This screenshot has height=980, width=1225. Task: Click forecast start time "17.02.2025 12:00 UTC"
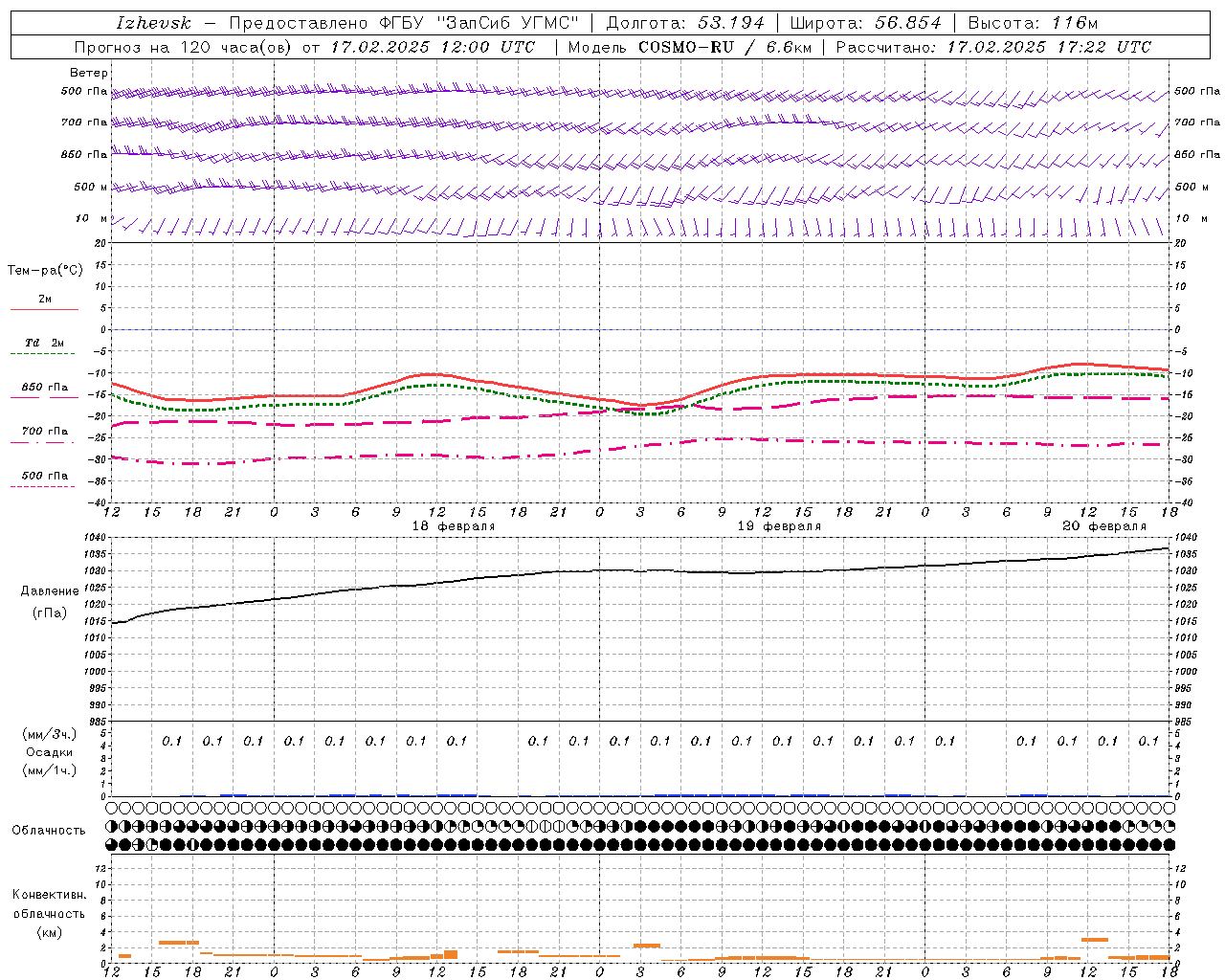pos(433,47)
